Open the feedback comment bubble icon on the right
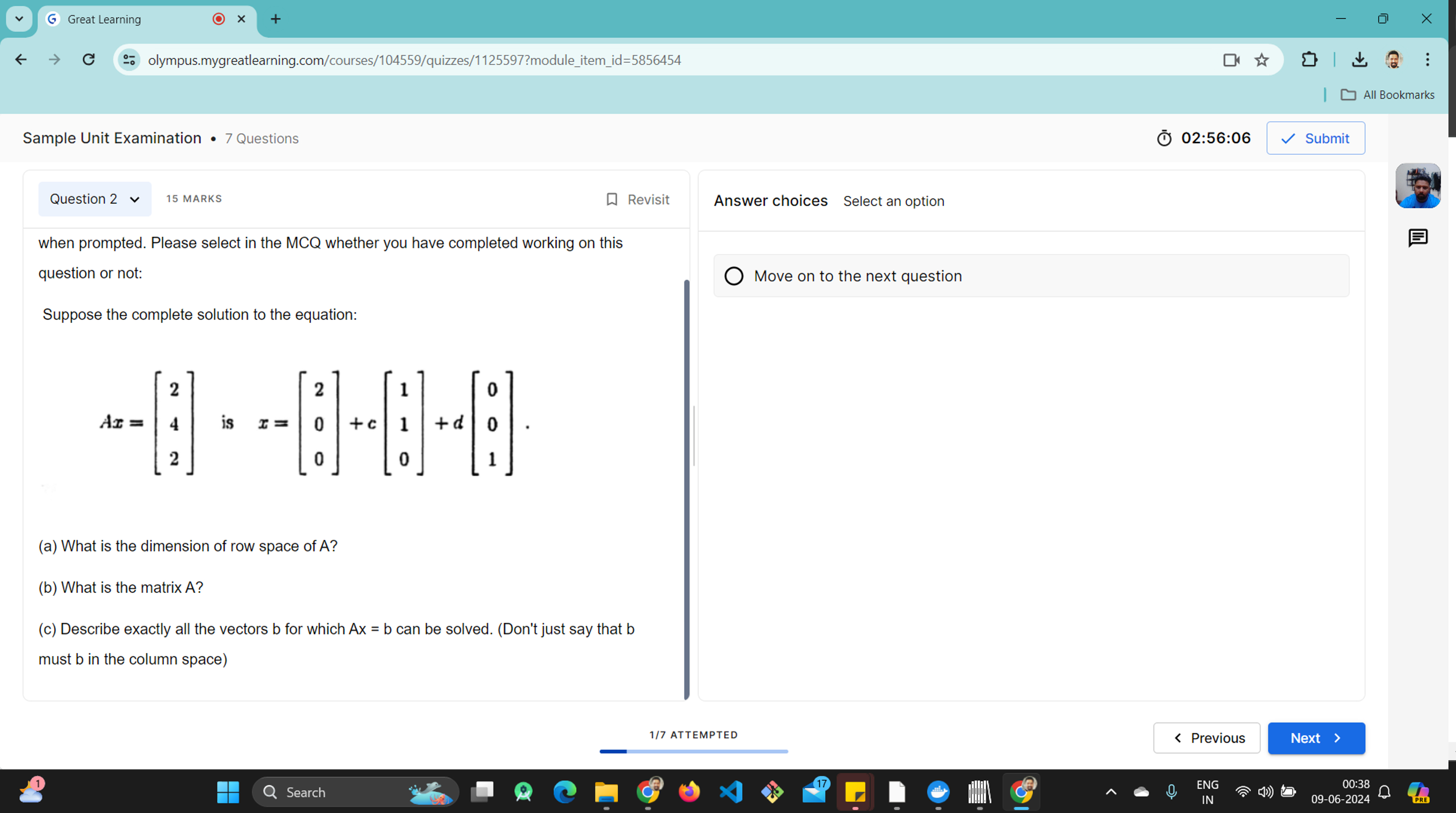The image size is (1456, 813). (1418, 238)
